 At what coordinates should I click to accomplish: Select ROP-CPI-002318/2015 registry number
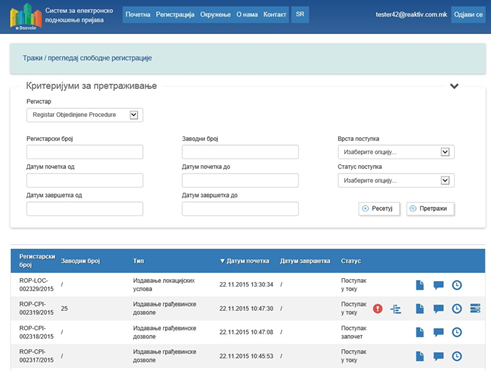click(x=36, y=332)
